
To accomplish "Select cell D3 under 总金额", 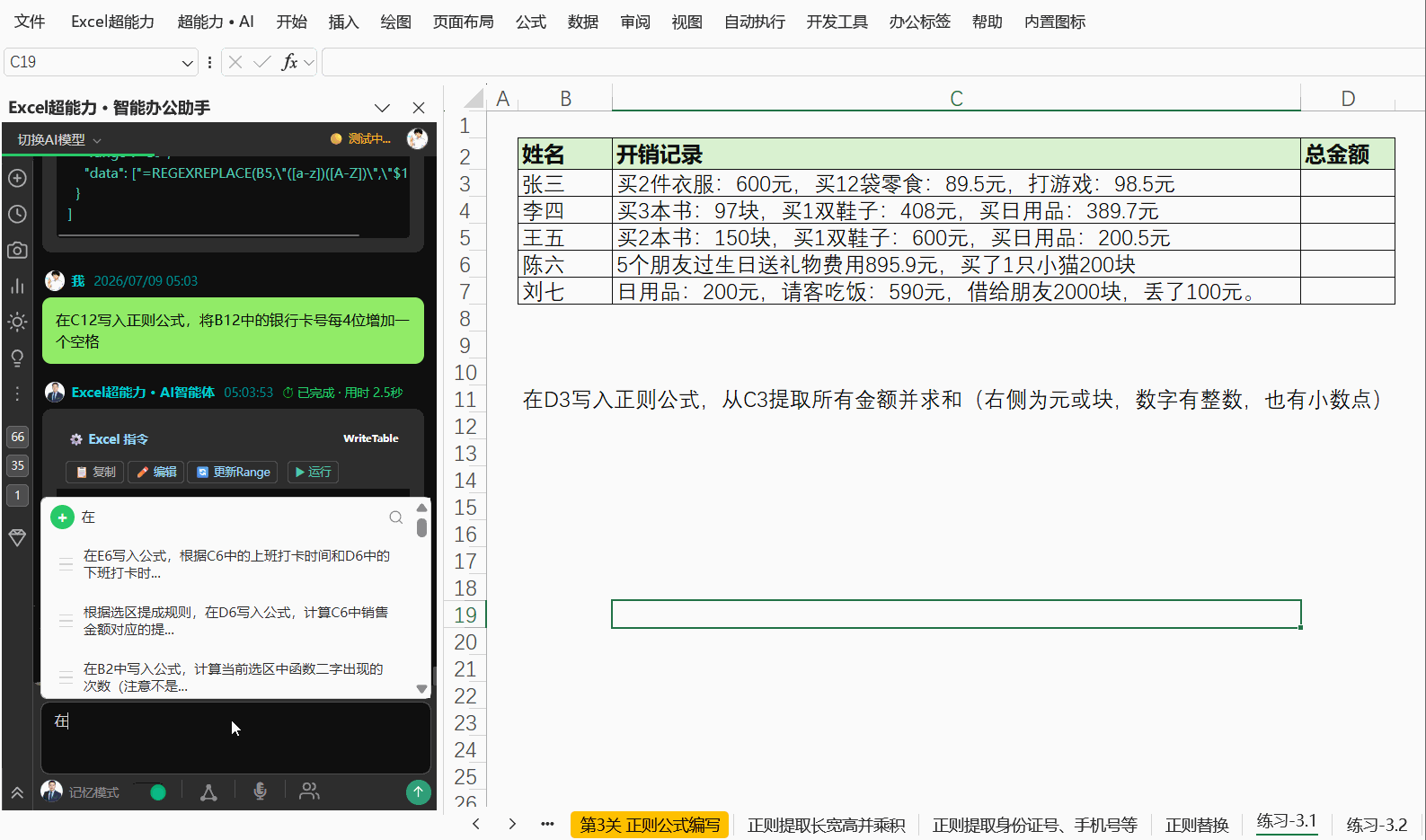I will tap(1347, 183).
